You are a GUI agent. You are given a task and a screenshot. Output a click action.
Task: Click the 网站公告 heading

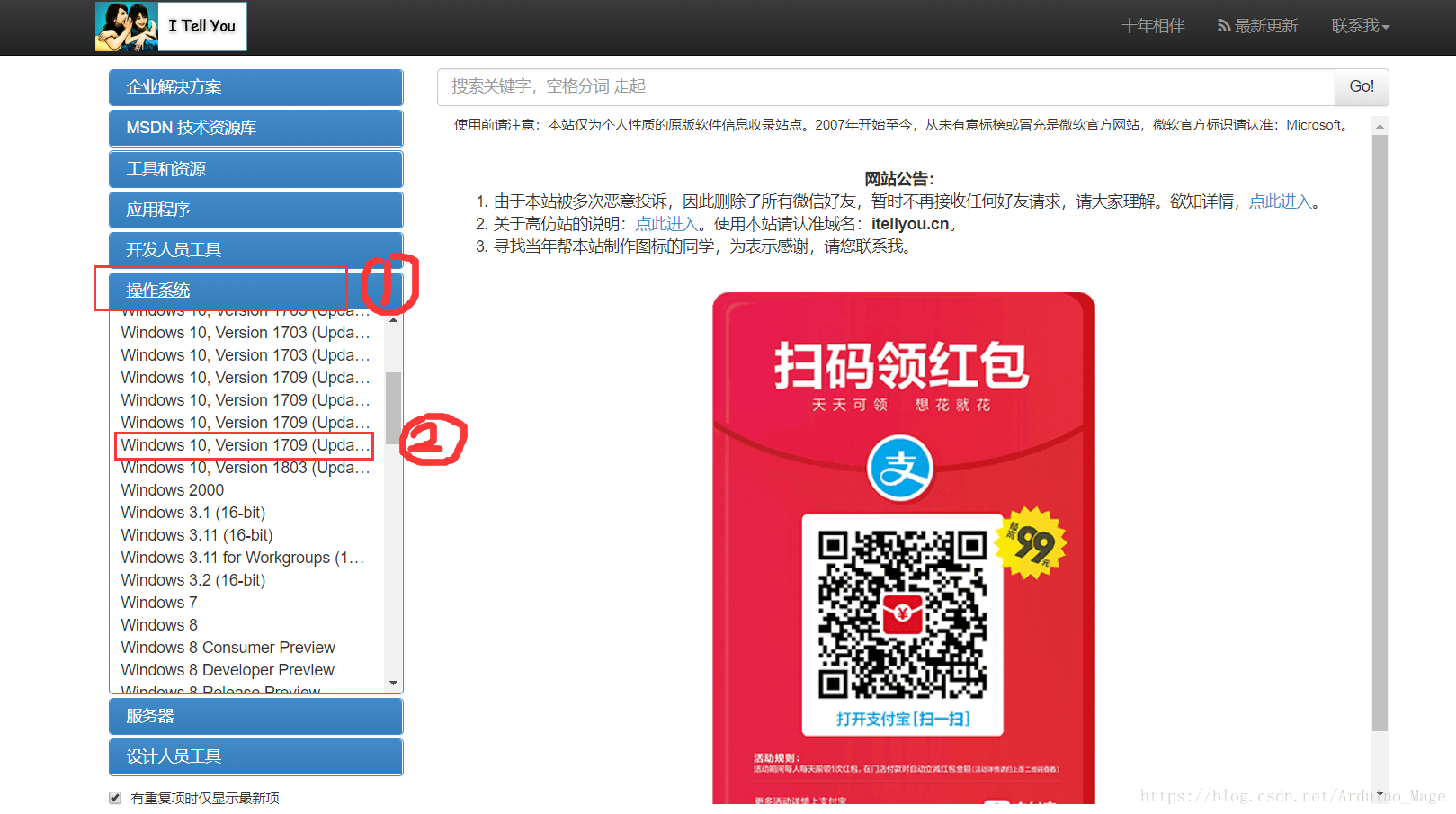[899, 179]
